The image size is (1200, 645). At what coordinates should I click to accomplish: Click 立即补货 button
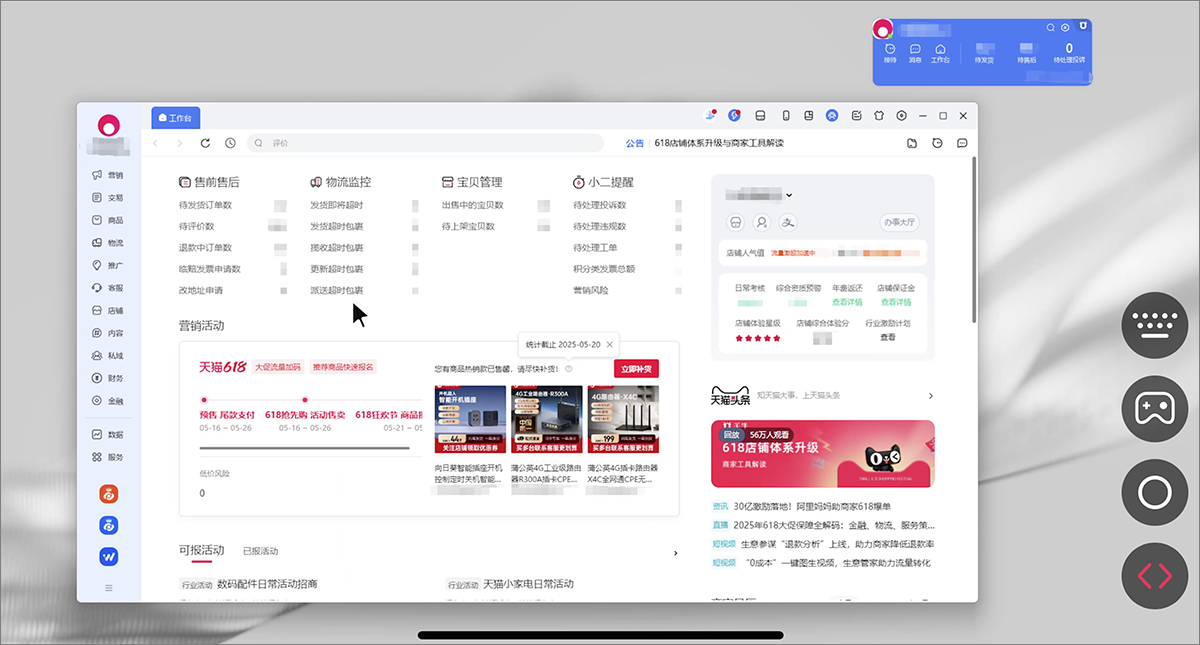[636, 369]
